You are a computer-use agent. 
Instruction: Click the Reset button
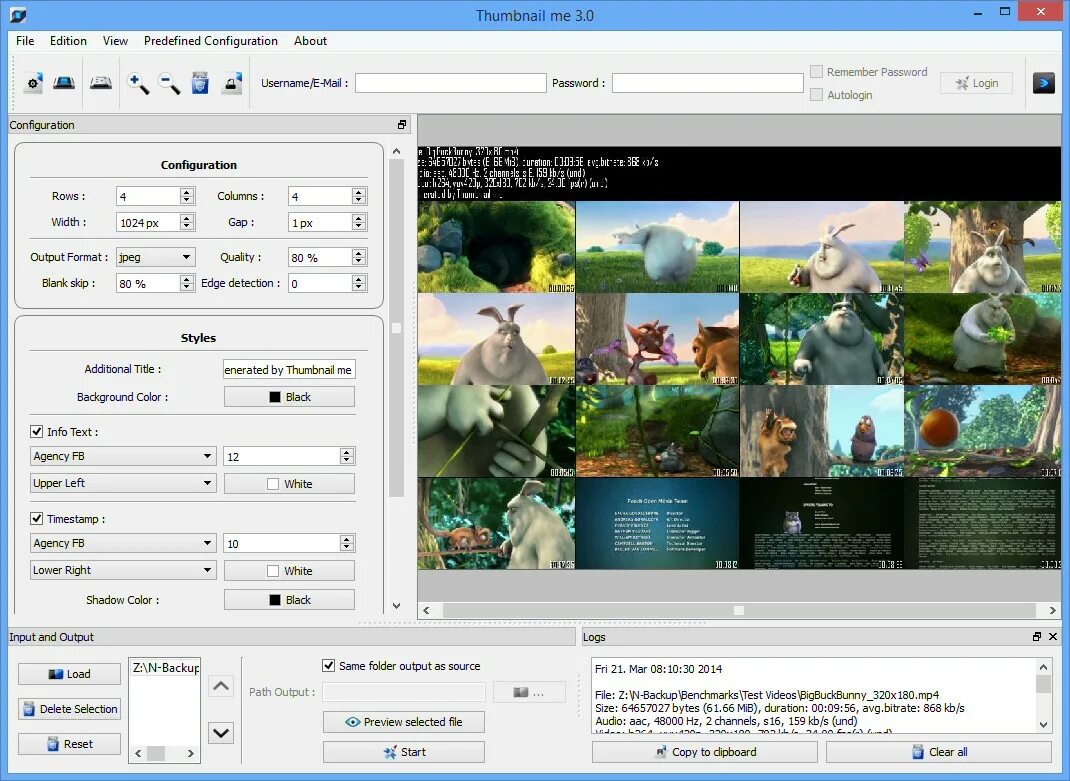70,744
